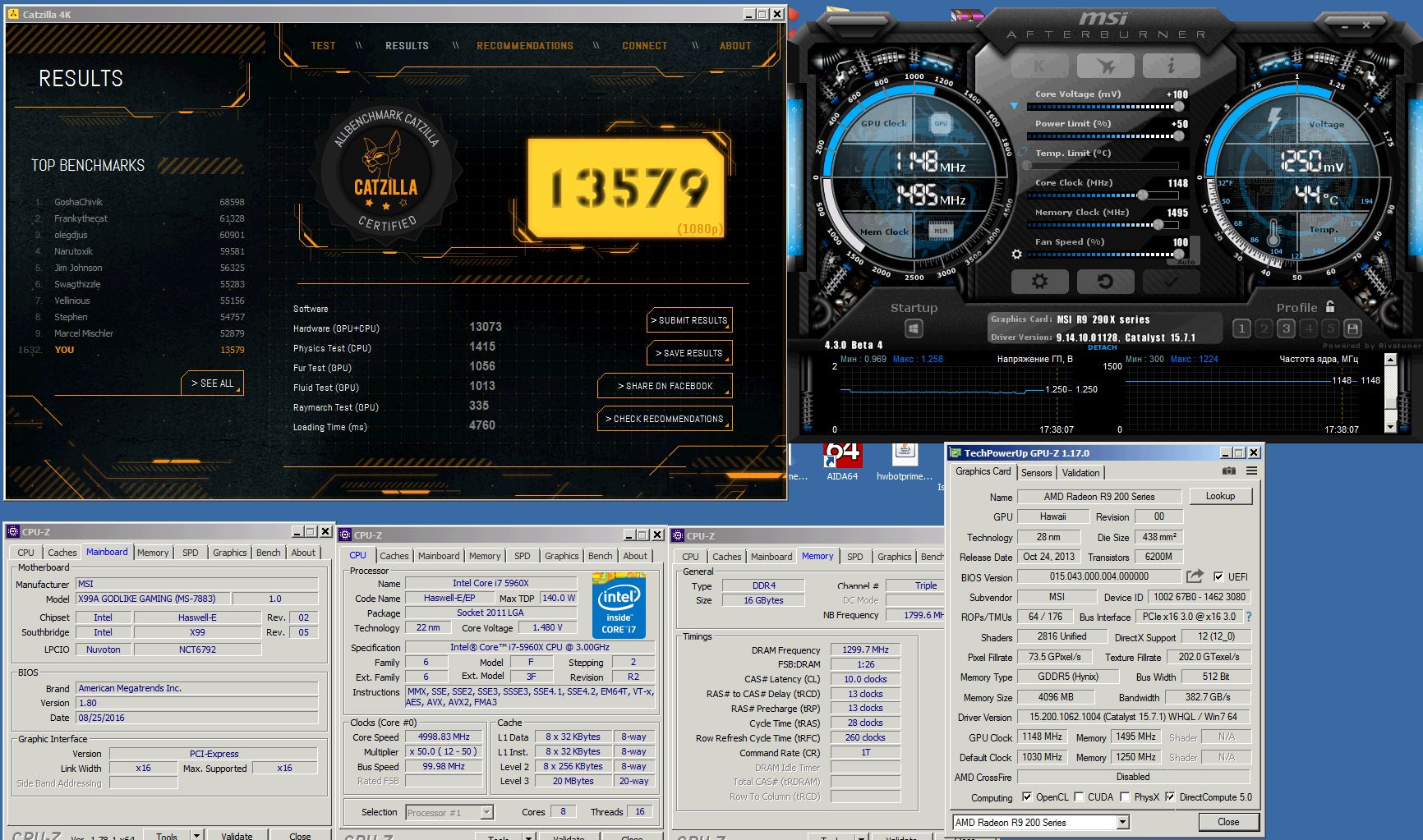Click Submit Results button
This screenshot has height=840, width=1423.
690,320
